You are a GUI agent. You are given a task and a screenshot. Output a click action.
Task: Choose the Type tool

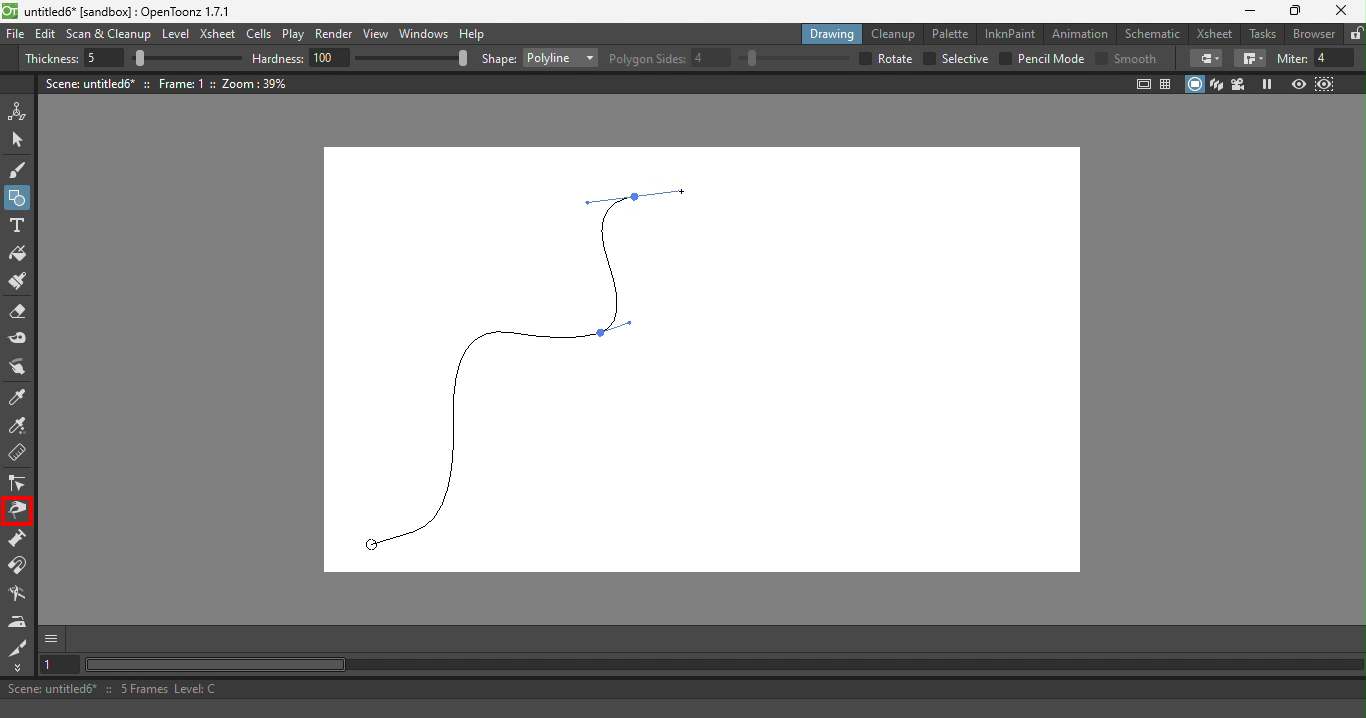[17, 226]
